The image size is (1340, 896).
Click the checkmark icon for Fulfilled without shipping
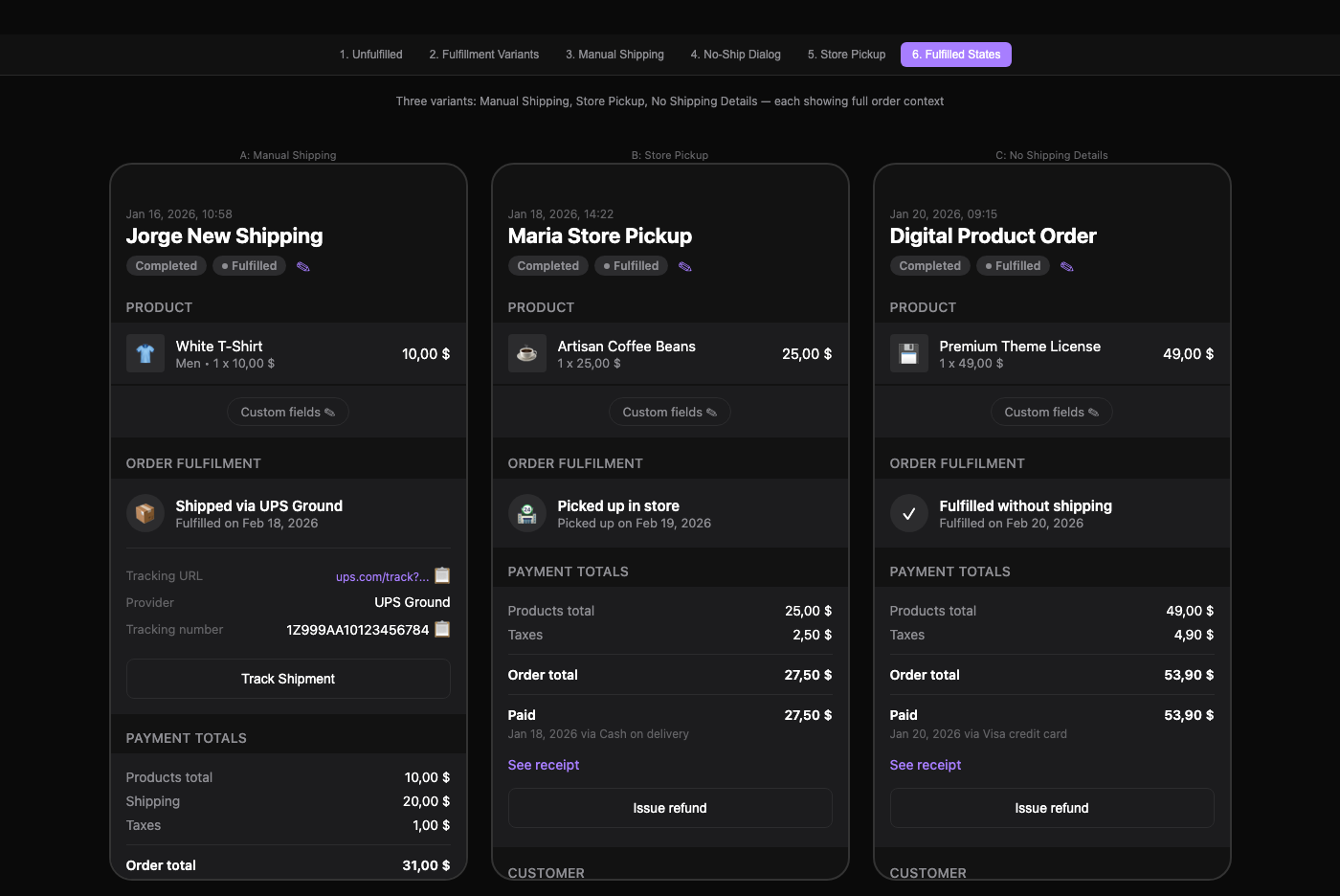click(x=909, y=513)
